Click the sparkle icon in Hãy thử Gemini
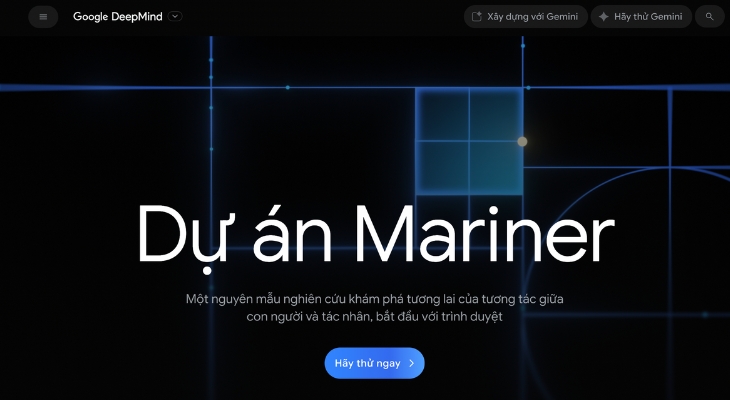Screen dimensions: 730x400 click(603, 17)
